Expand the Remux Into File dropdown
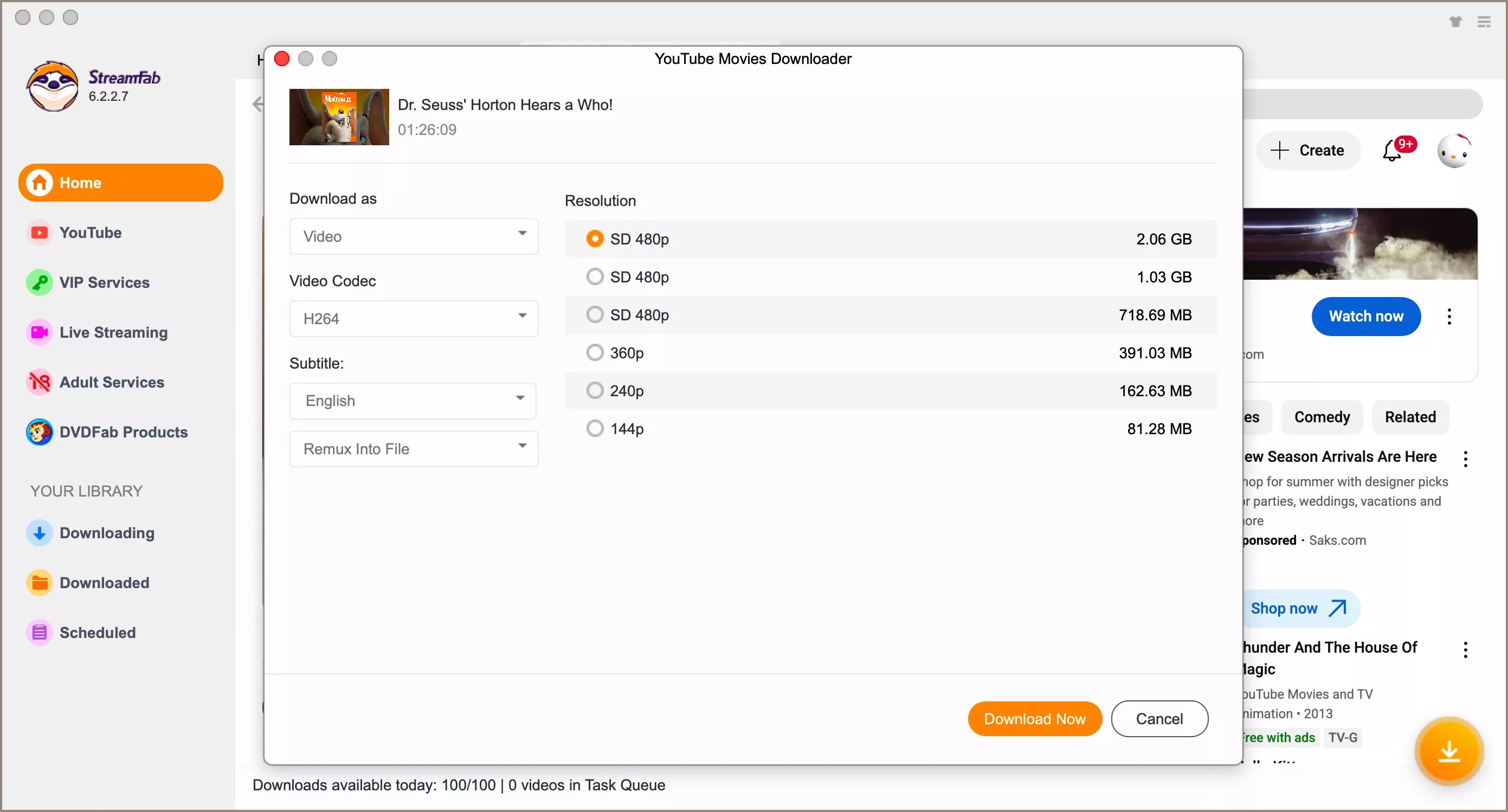 [x=414, y=449]
